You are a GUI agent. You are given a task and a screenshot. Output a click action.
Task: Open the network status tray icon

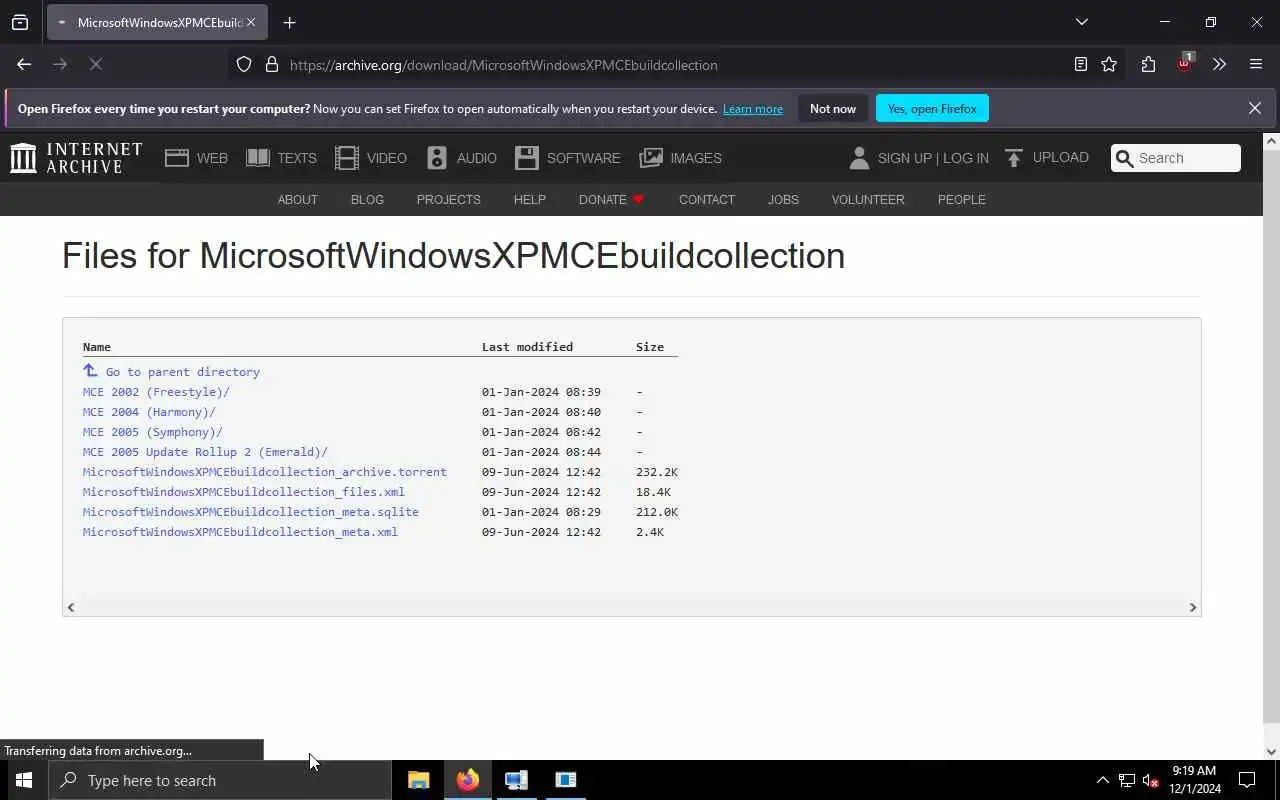click(1127, 780)
